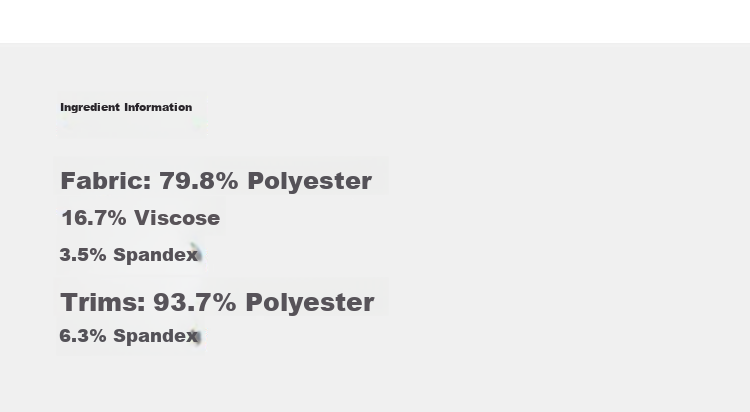Click the "Trims:" label text
The width and height of the screenshot is (750, 412).
[103, 302]
